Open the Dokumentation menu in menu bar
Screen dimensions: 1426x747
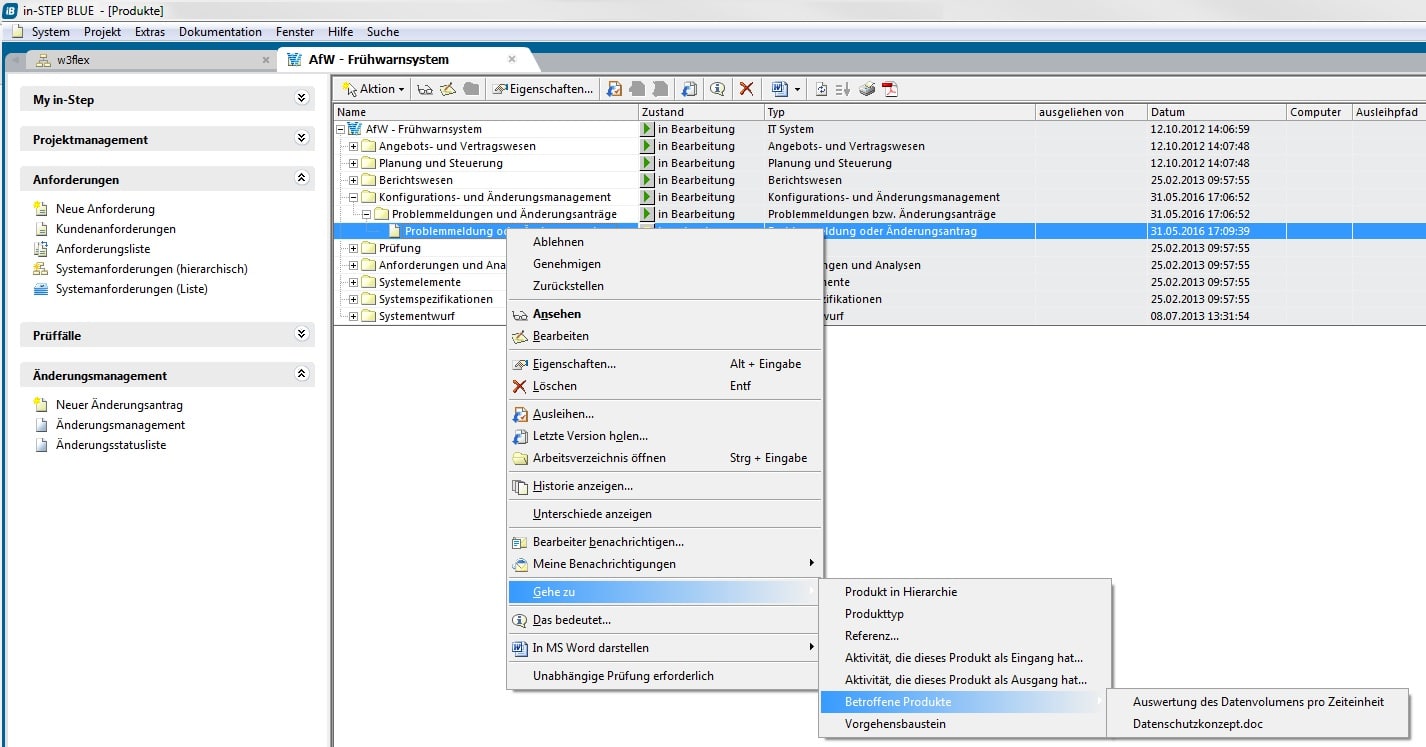[220, 32]
